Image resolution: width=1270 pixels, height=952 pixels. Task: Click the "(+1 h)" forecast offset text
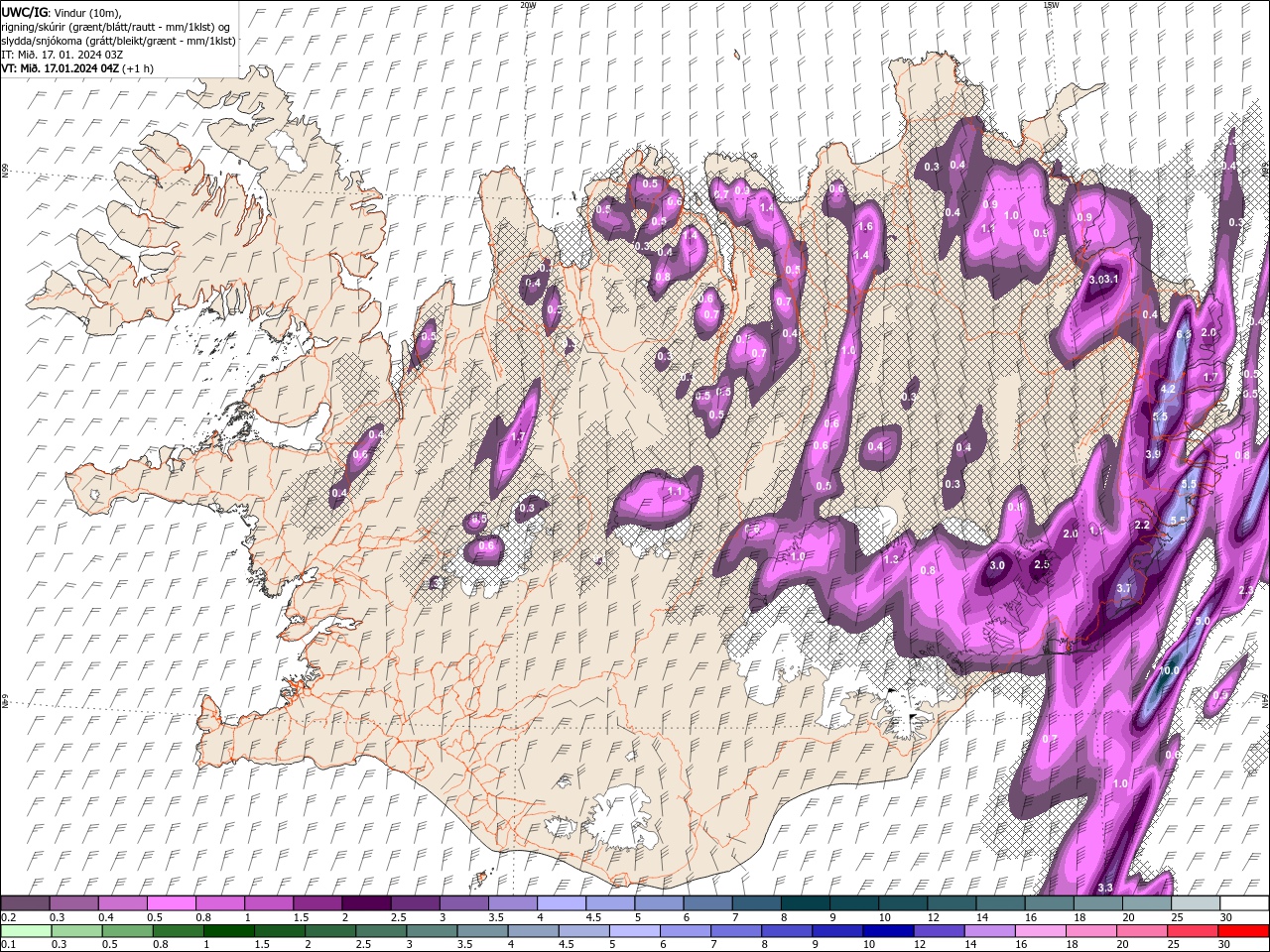138,68
